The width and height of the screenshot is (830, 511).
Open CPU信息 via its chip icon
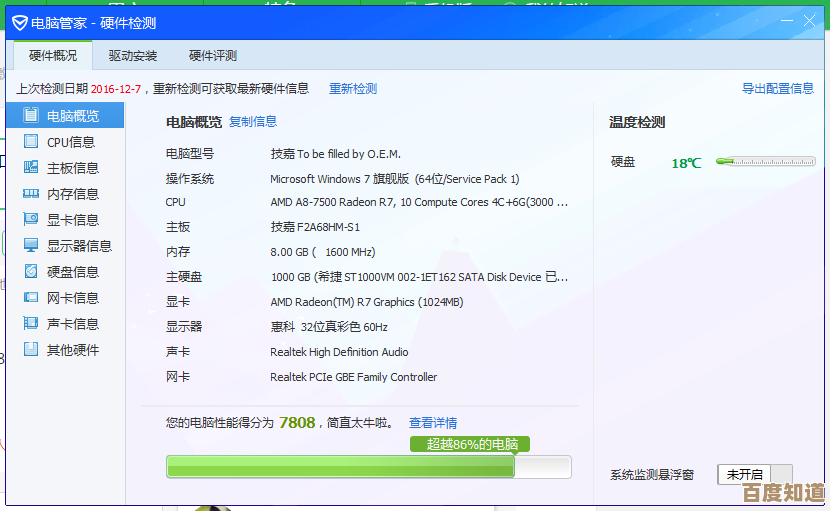(x=31, y=141)
